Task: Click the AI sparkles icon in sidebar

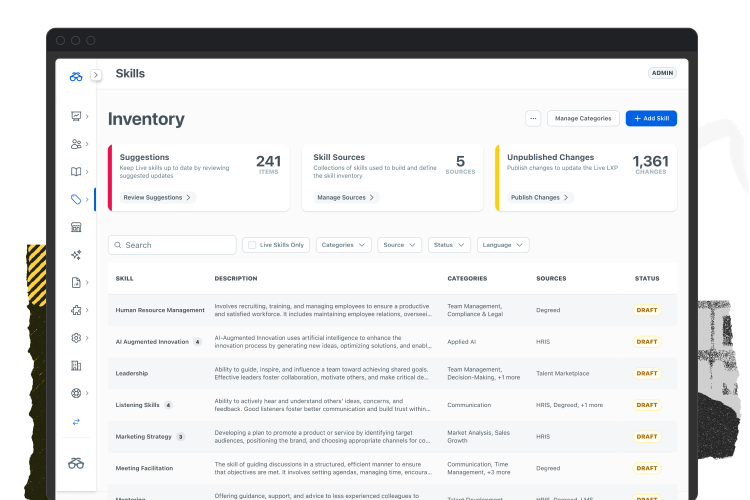Action: tap(76, 255)
